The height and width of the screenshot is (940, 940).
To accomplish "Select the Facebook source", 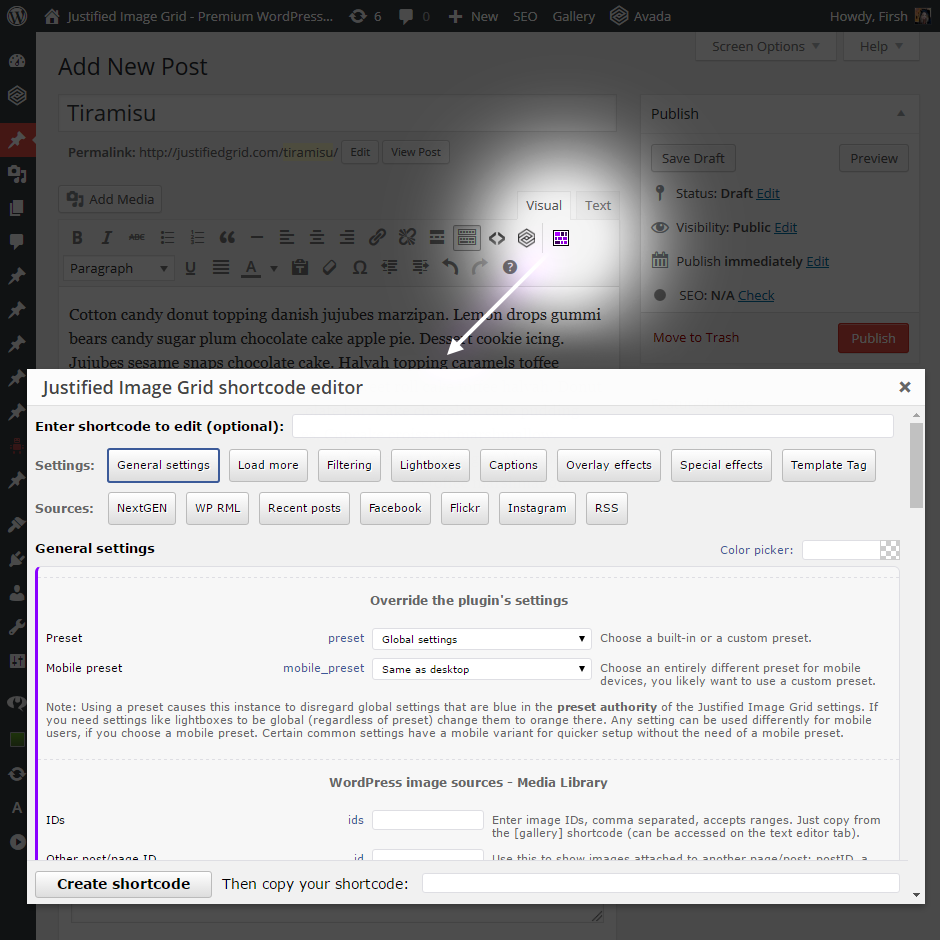I will [x=395, y=508].
